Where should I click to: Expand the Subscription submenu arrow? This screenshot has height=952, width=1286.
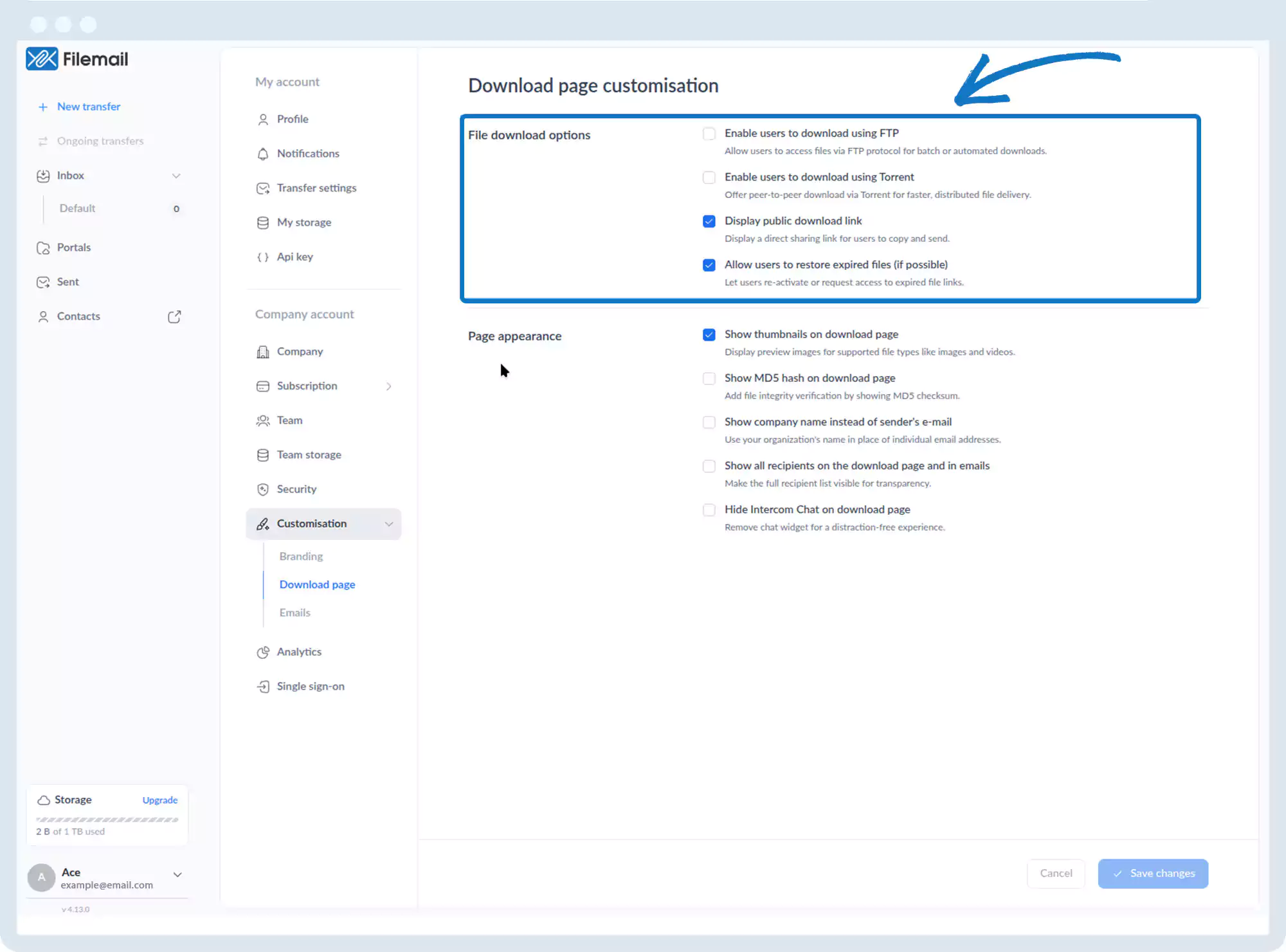pyautogui.click(x=388, y=386)
